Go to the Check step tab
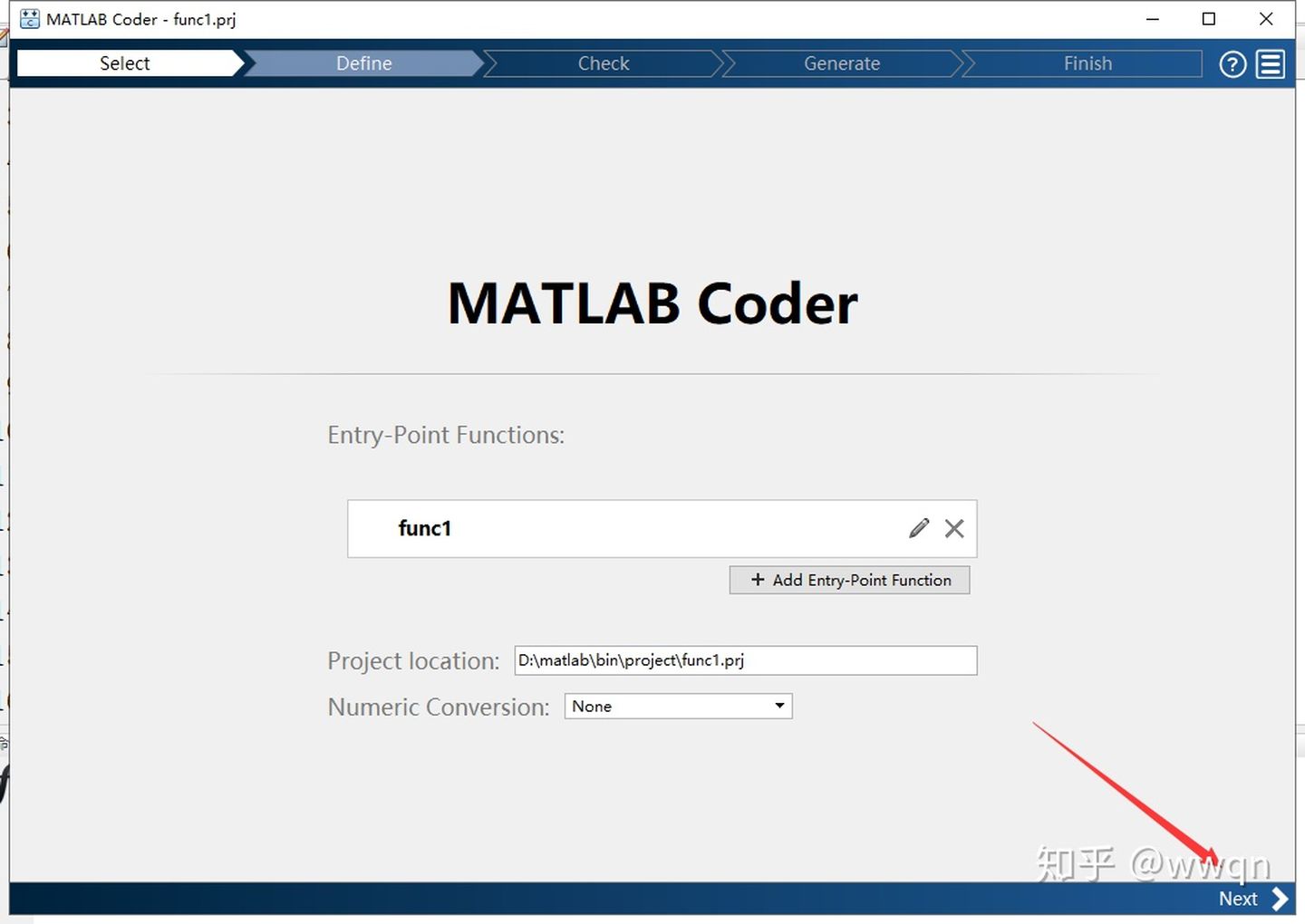The height and width of the screenshot is (924, 1305). tap(604, 63)
